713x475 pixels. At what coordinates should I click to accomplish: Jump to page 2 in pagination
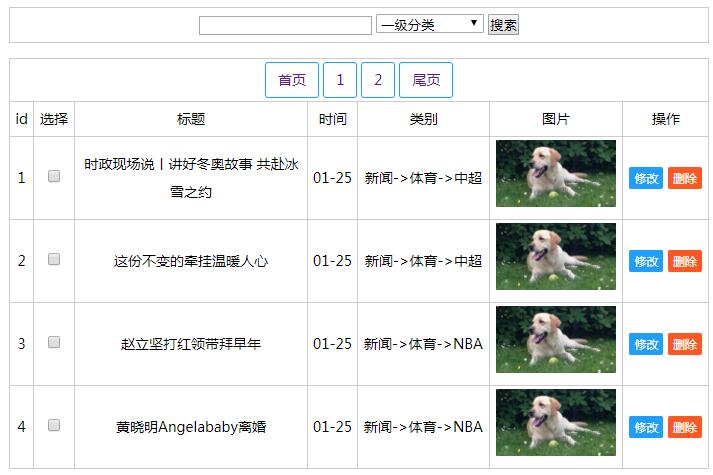tap(377, 80)
